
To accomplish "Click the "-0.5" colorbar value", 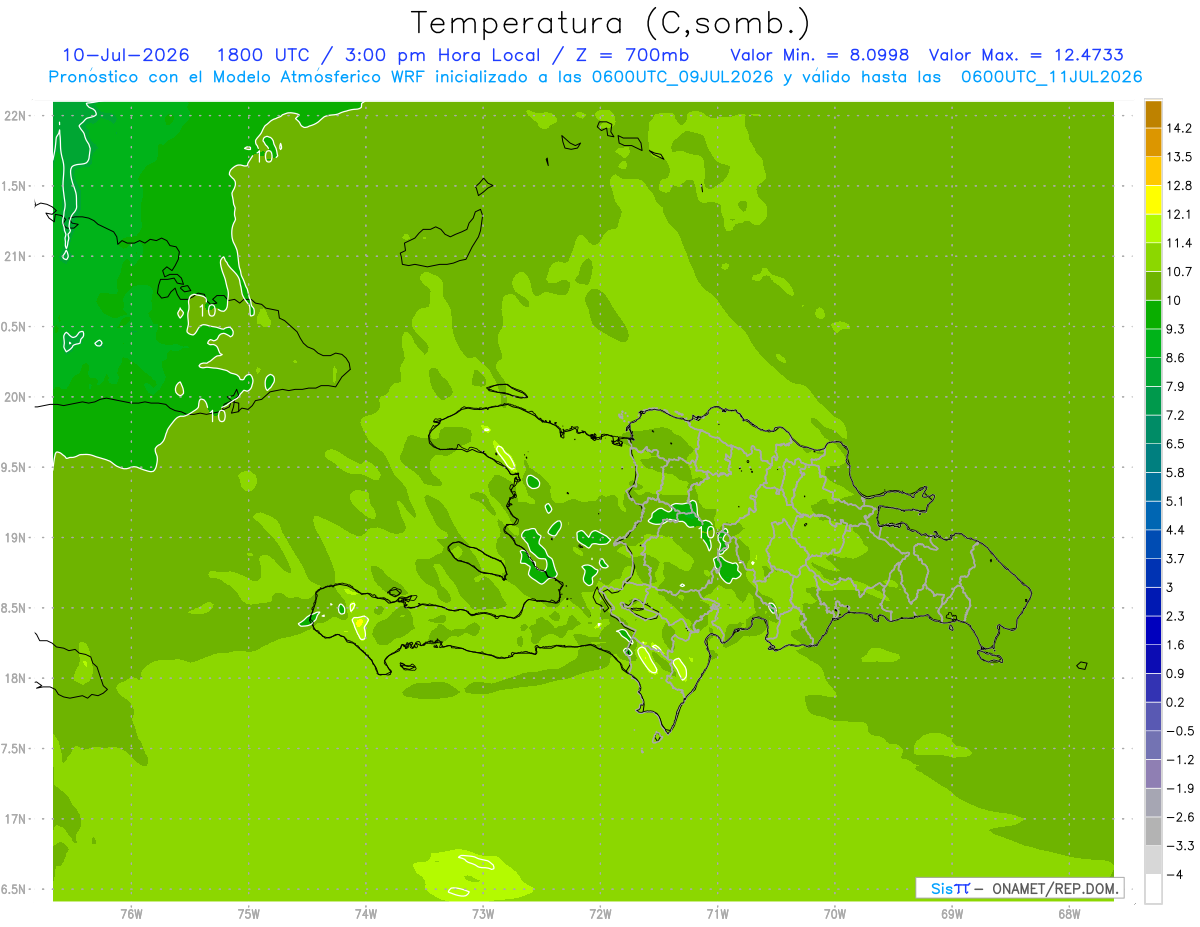I will point(1179,731).
